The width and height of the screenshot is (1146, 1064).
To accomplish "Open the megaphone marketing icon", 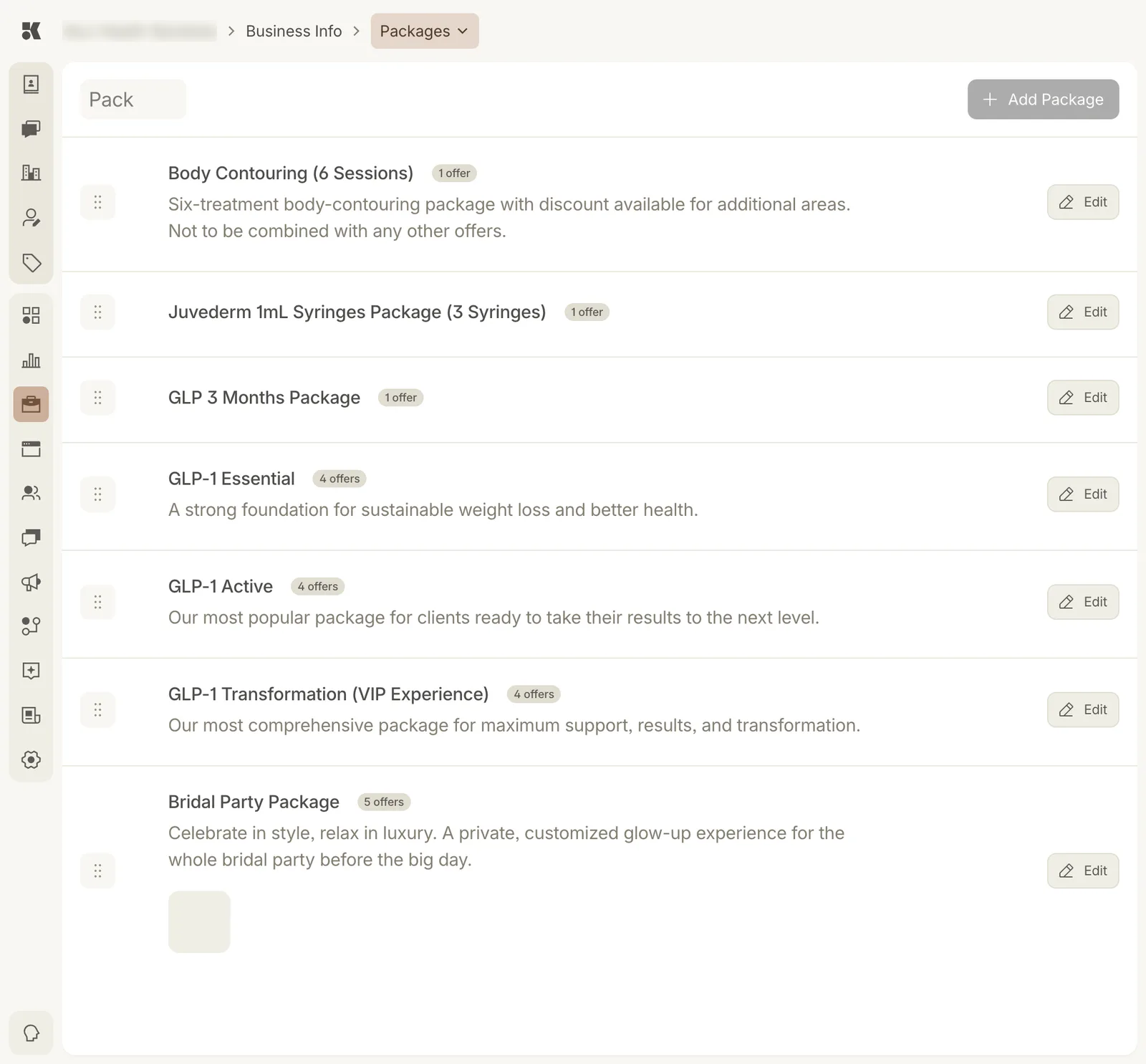I will [x=31, y=582].
